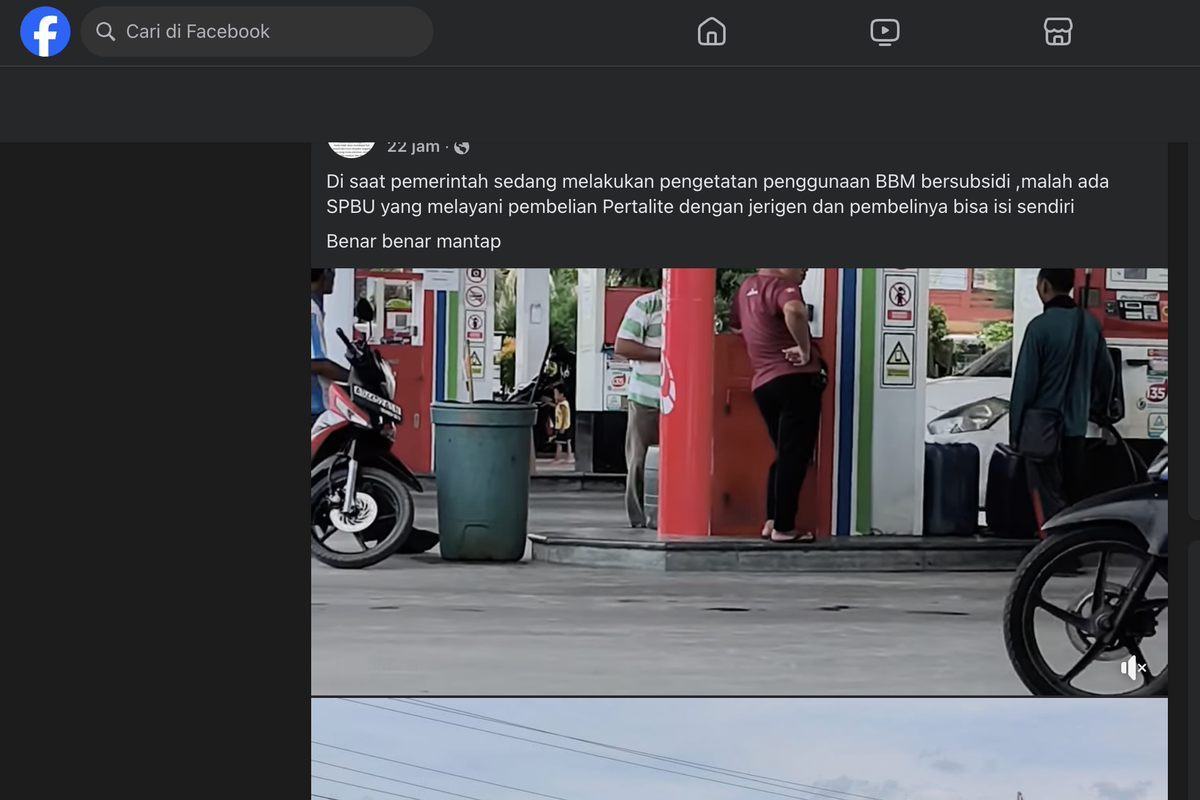Open the Marketplace storefront icon
Image resolution: width=1200 pixels, height=800 pixels.
1058,31
